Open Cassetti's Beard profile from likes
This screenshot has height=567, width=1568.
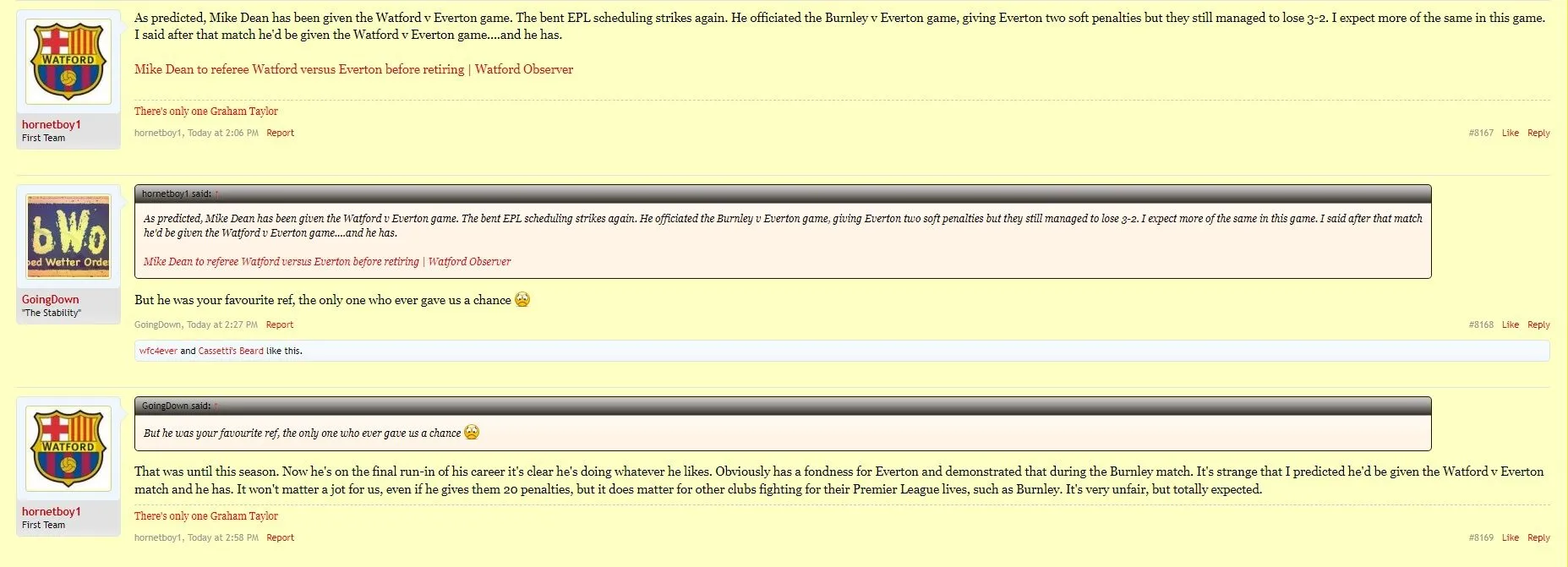231,351
